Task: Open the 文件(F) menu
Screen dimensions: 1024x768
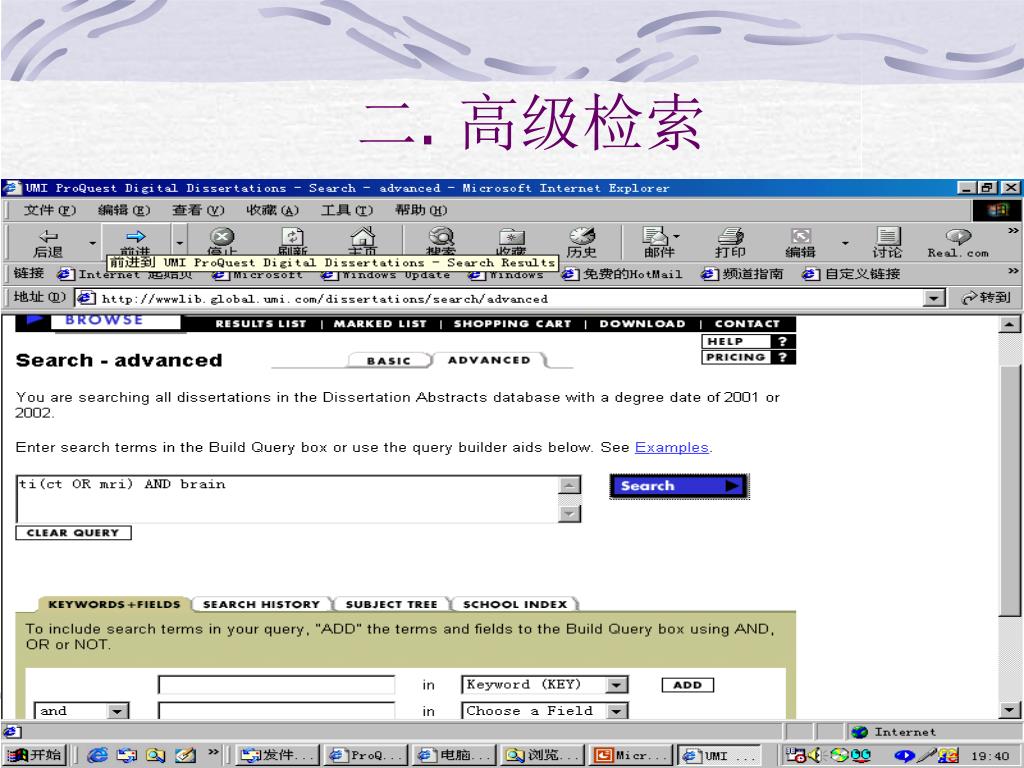Action: pos(50,210)
